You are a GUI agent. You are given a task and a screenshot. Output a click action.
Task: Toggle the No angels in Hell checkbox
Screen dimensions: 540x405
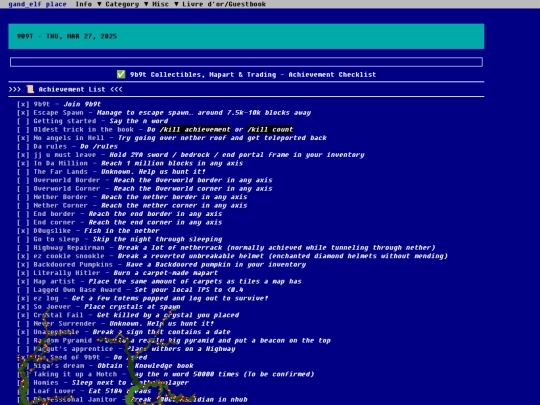point(23,138)
